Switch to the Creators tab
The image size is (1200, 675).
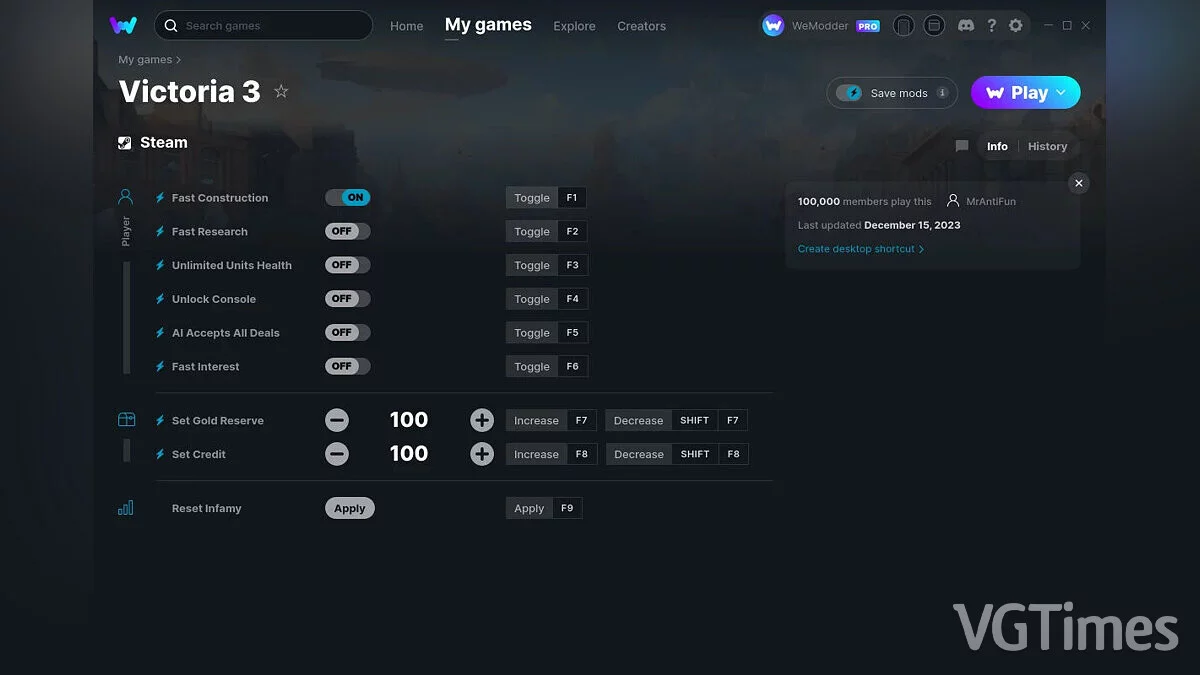[641, 26]
